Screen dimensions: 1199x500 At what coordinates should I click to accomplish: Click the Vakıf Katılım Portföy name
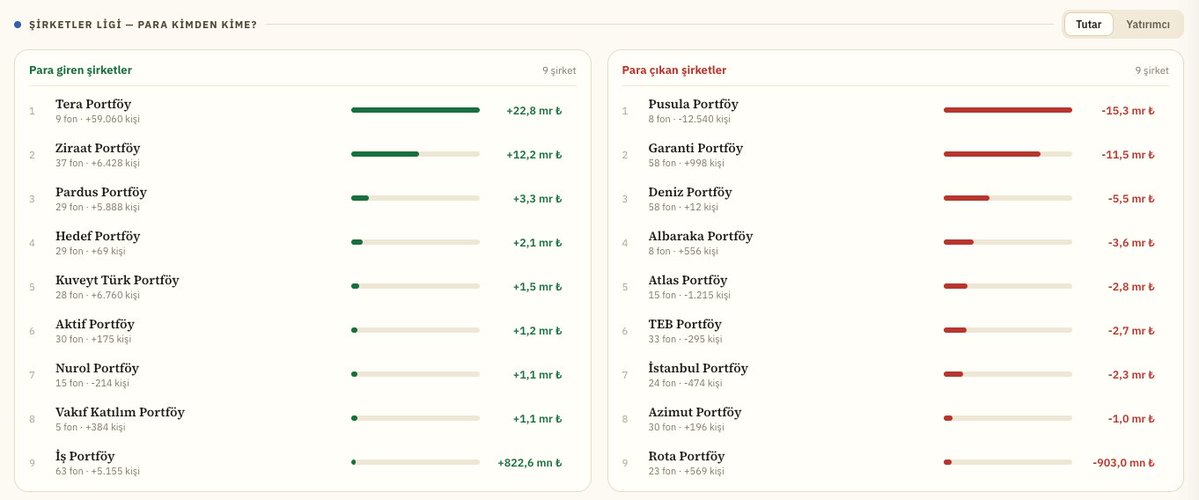click(x=120, y=412)
